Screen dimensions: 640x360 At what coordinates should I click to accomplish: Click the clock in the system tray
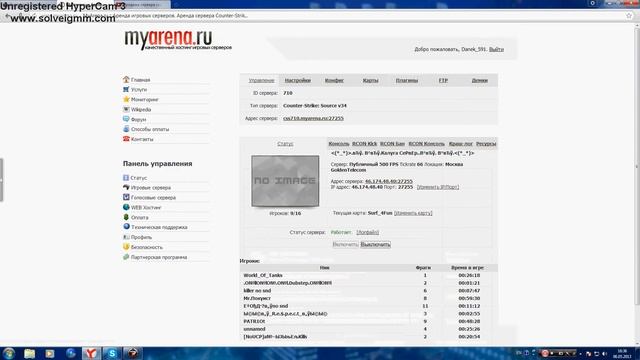622,353
